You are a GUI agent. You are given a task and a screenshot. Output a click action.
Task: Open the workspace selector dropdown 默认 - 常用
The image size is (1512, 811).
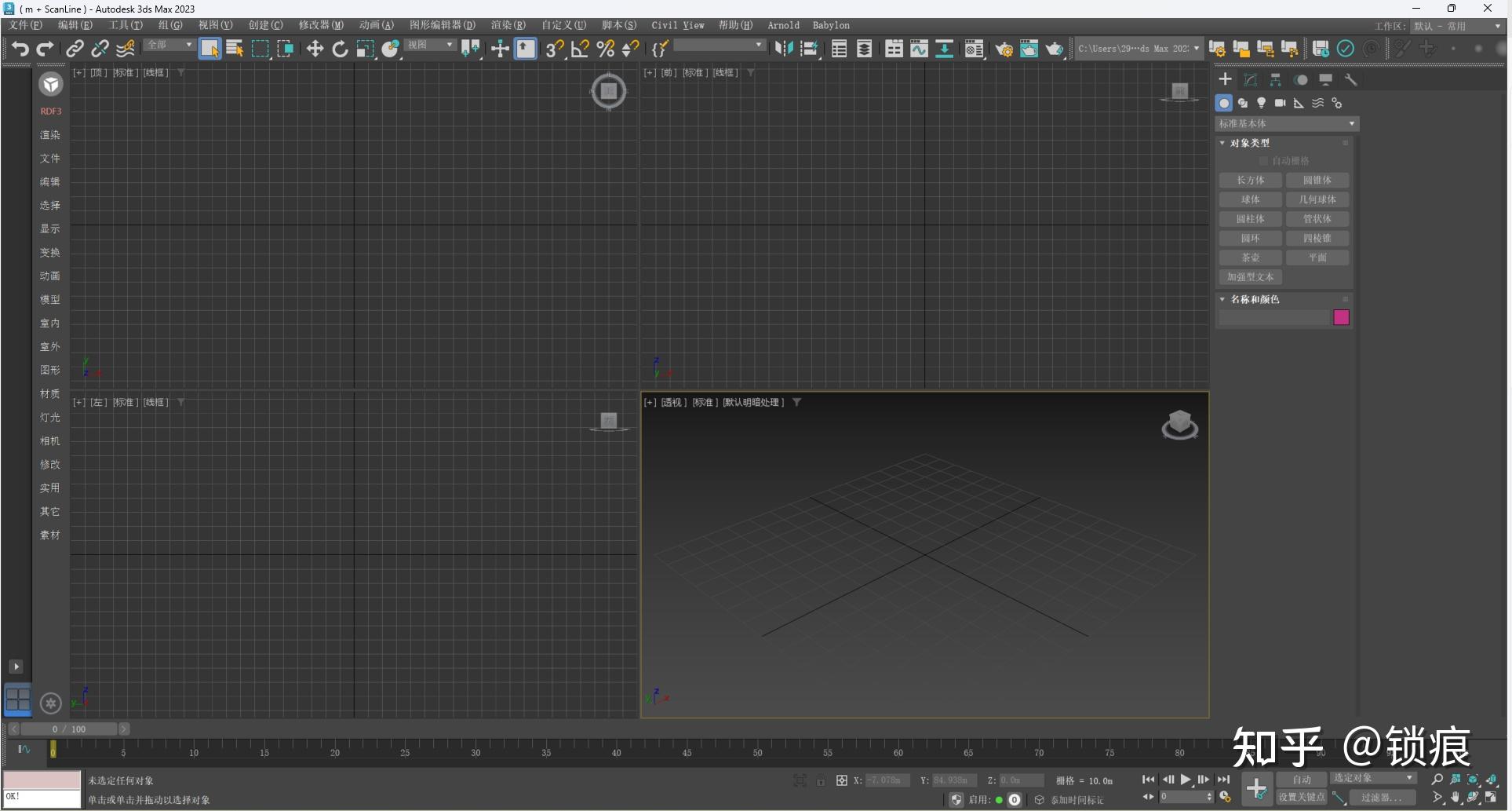(x=1457, y=26)
